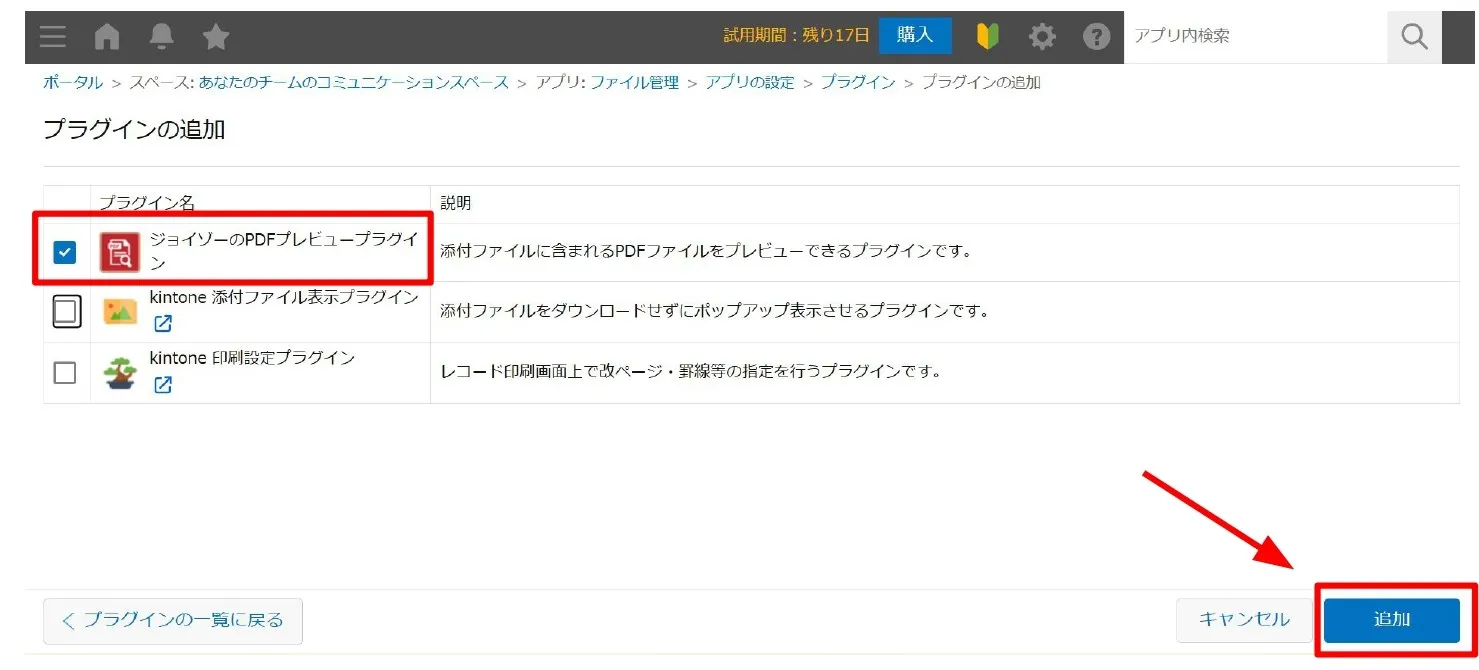Click the attachment display plugin image icon
This screenshot has height=670, width=1479.
coord(120,312)
